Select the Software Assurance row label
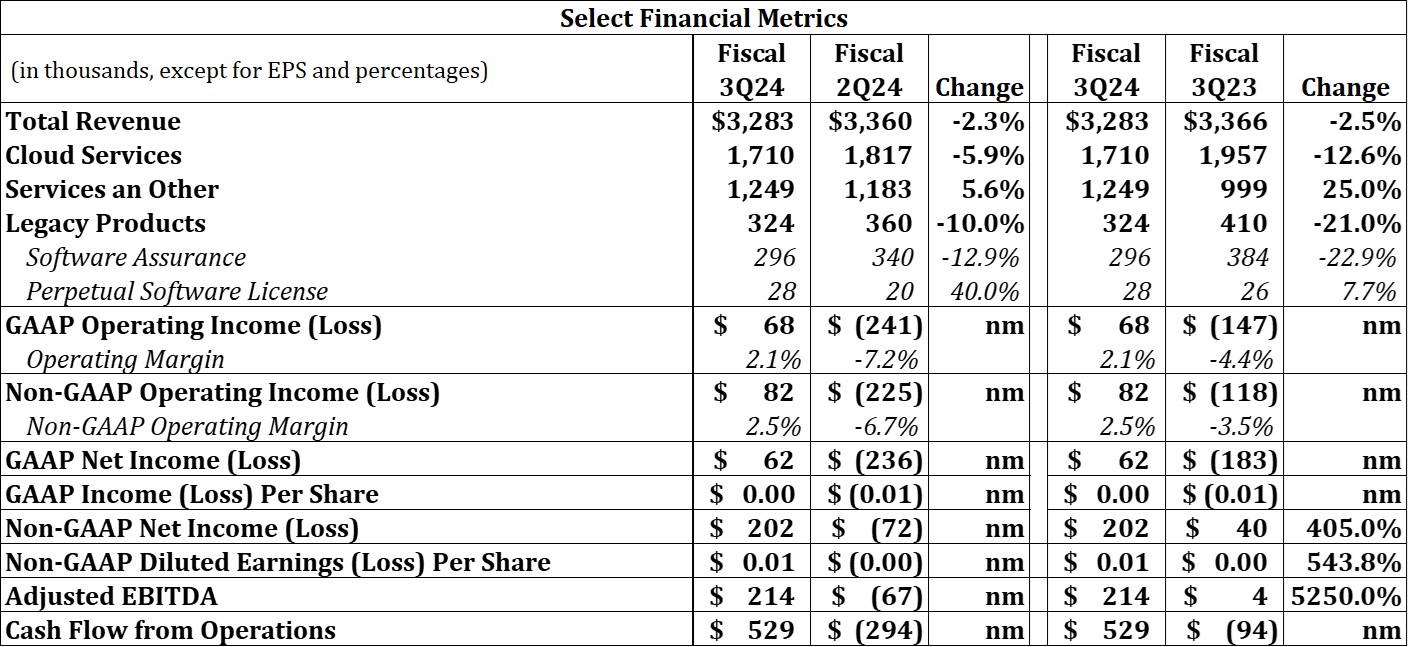The image size is (1408, 647). click(x=136, y=258)
